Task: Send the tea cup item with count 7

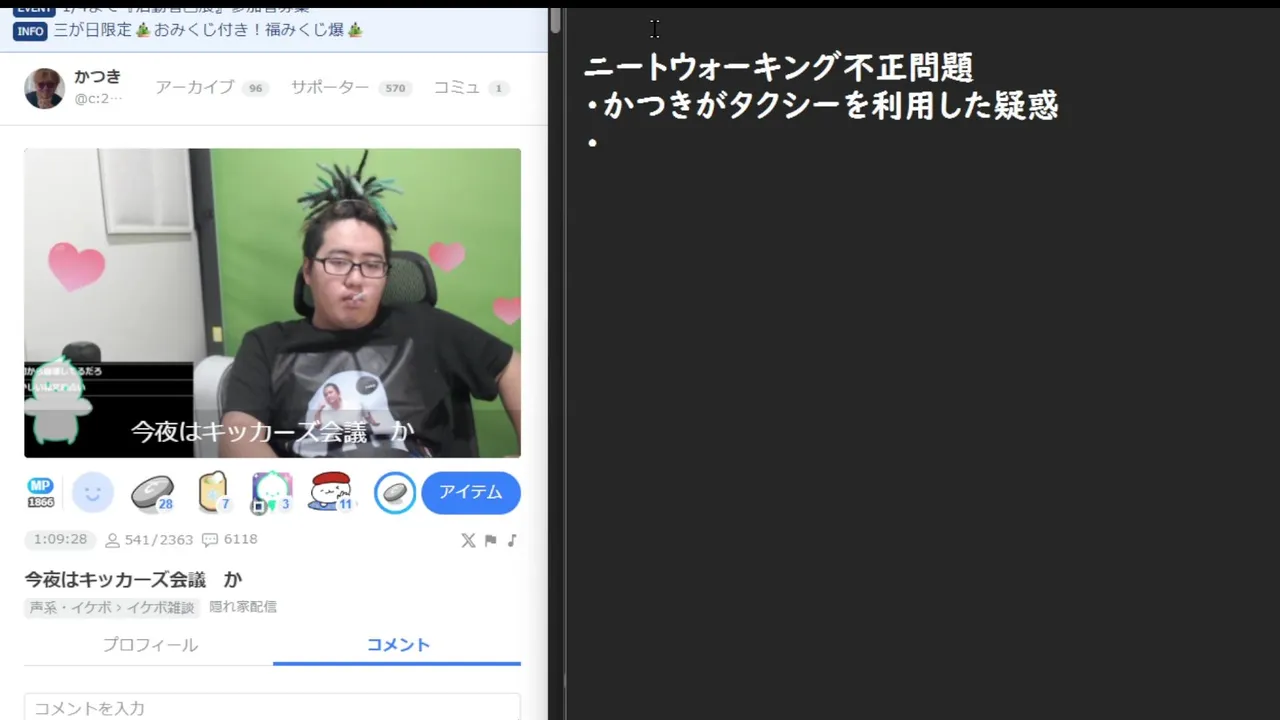Action: (212, 493)
